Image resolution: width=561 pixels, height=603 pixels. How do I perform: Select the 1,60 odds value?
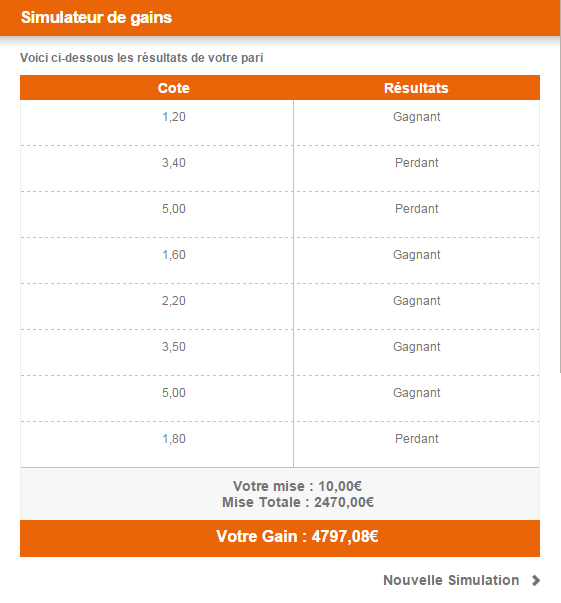click(174, 255)
